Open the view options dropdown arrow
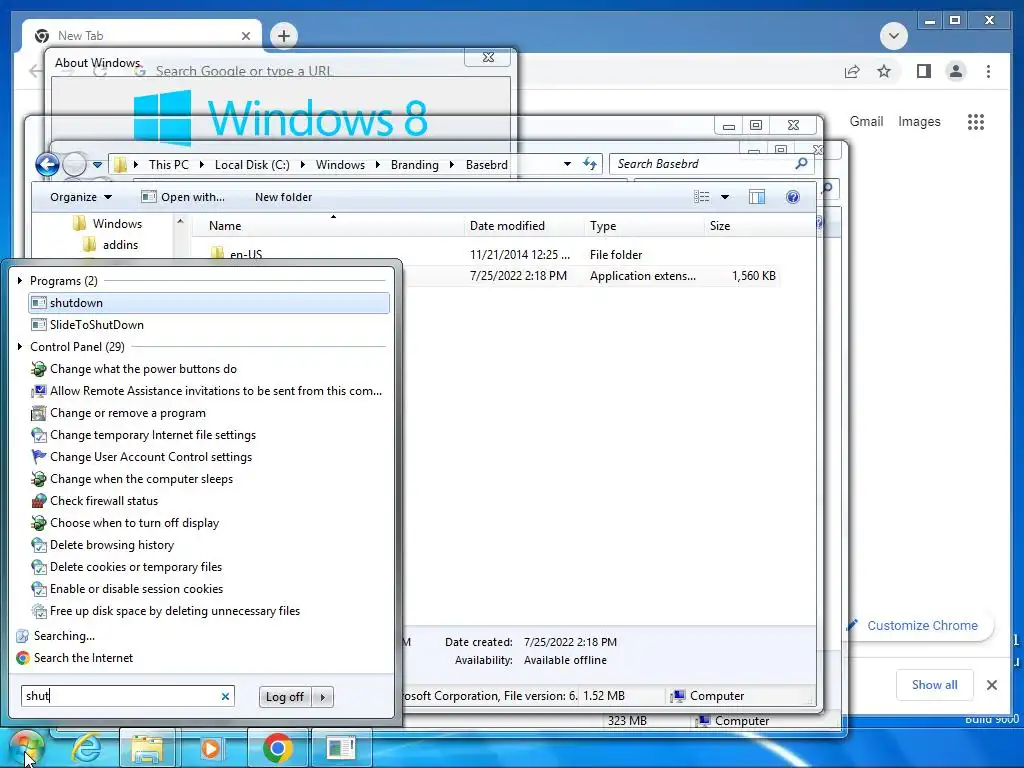Screen dimensions: 1024x768 [x=725, y=197]
